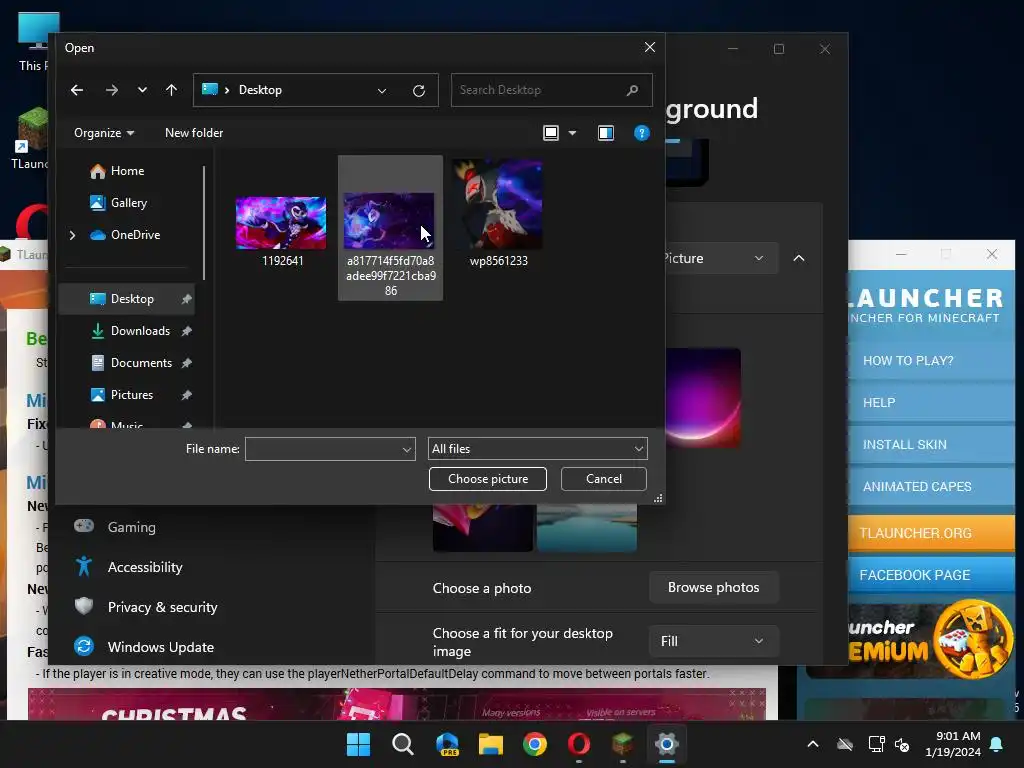This screenshot has width=1024, height=768.
Task: Change view layout icon
Action: [x=551, y=133]
